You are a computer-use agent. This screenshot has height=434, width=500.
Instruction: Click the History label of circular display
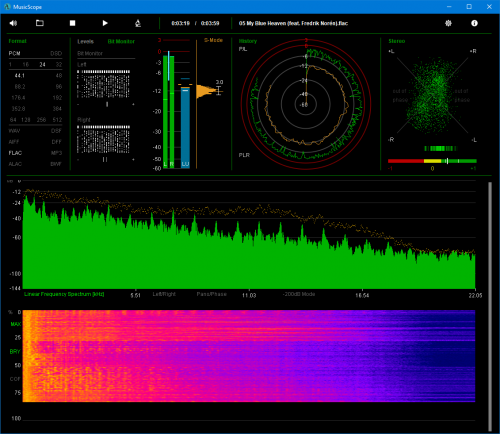248,41
